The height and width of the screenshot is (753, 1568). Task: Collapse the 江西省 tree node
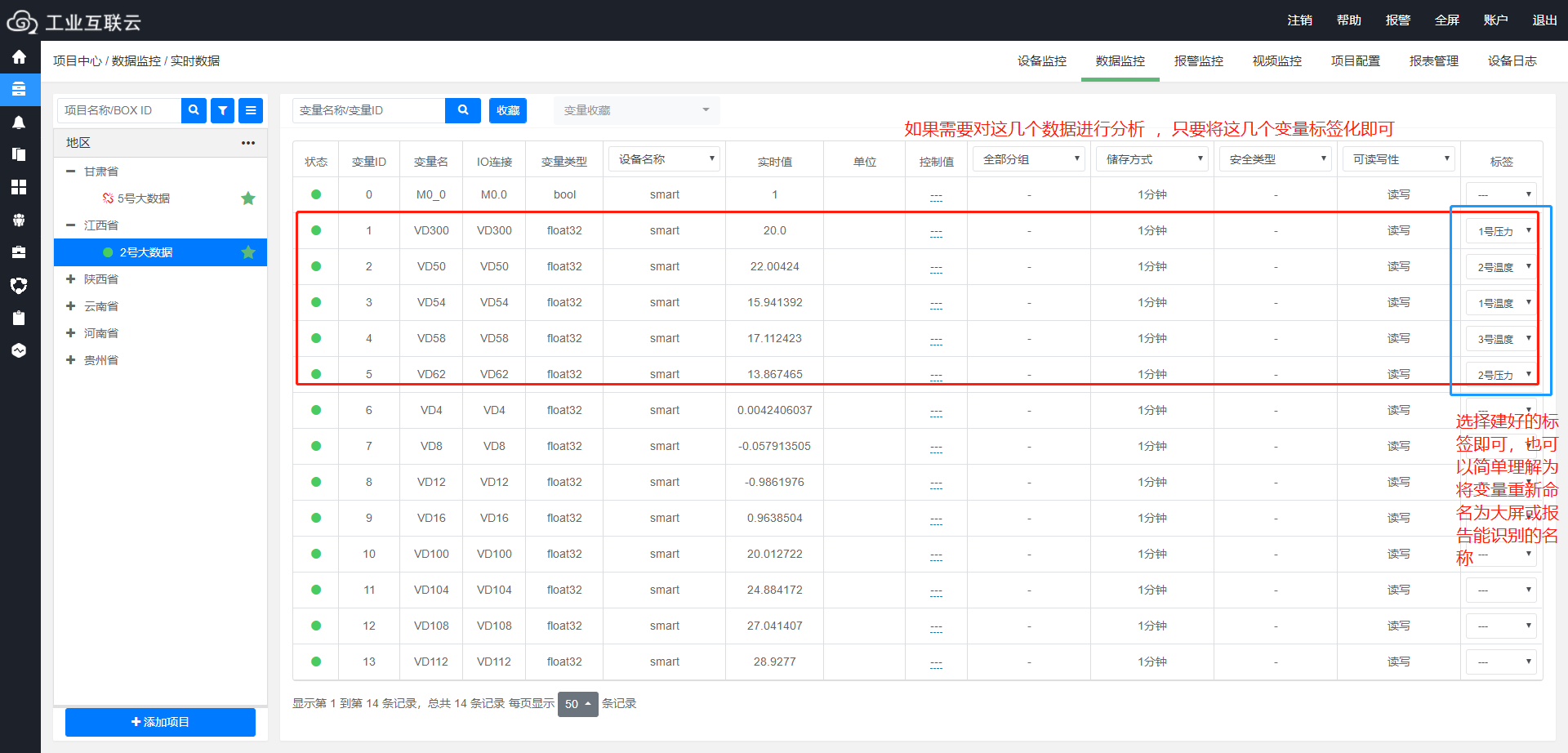click(x=70, y=225)
